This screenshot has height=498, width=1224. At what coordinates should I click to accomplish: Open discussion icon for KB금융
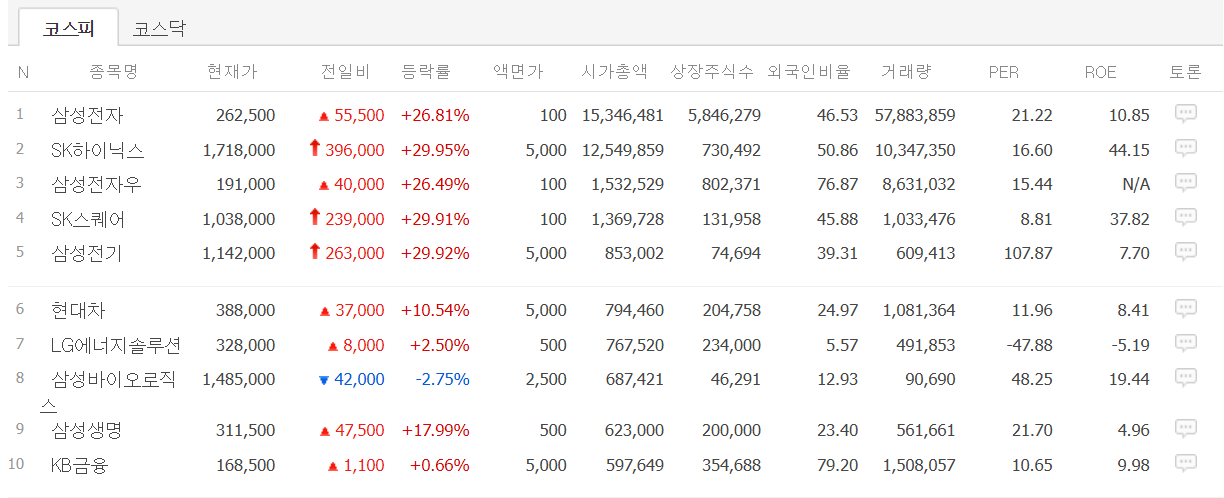pyautogui.click(x=1186, y=464)
